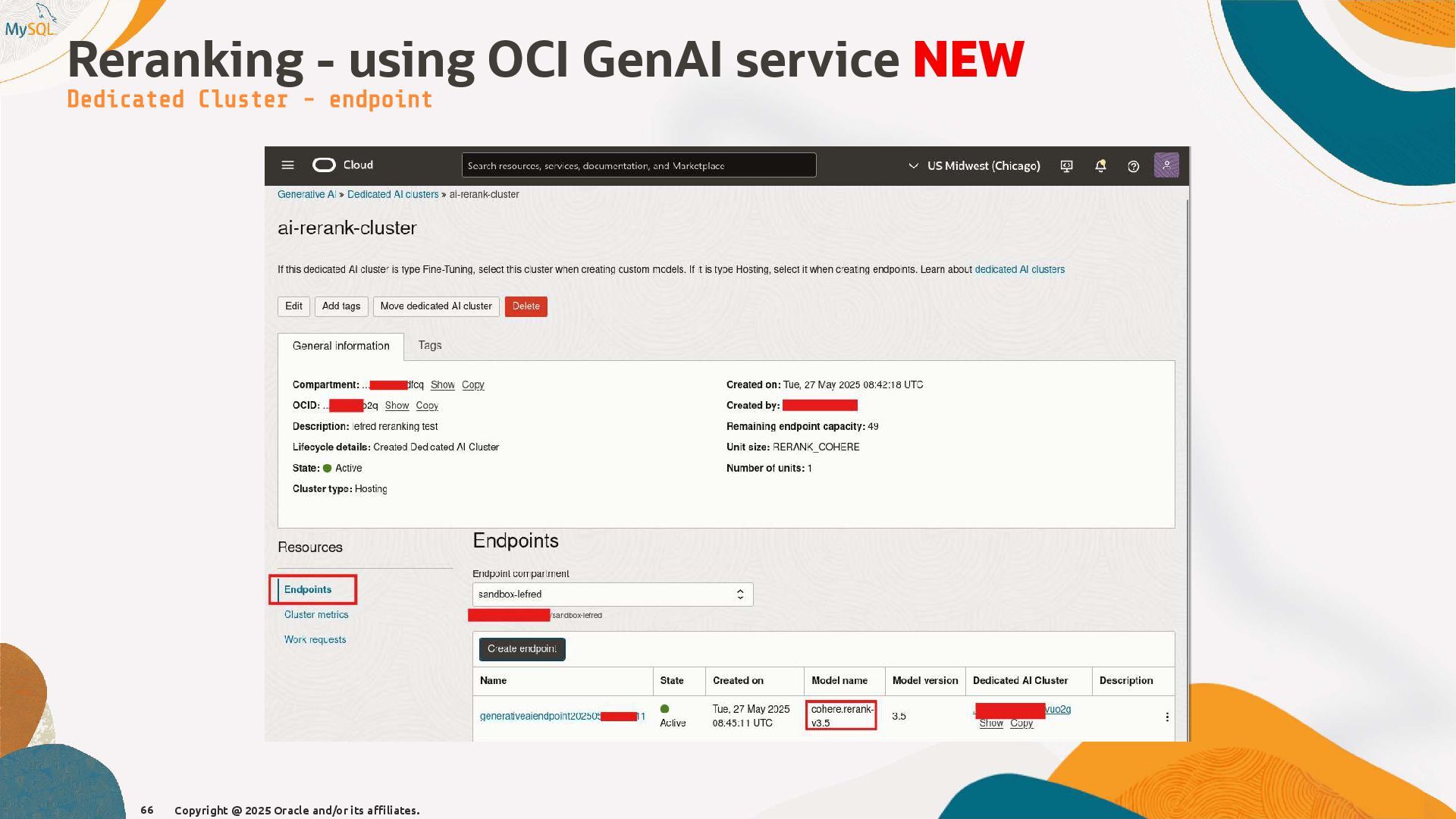The image size is (1456, 819).
Task: Focus the search resources and services field
Action: tap(639, 165)
